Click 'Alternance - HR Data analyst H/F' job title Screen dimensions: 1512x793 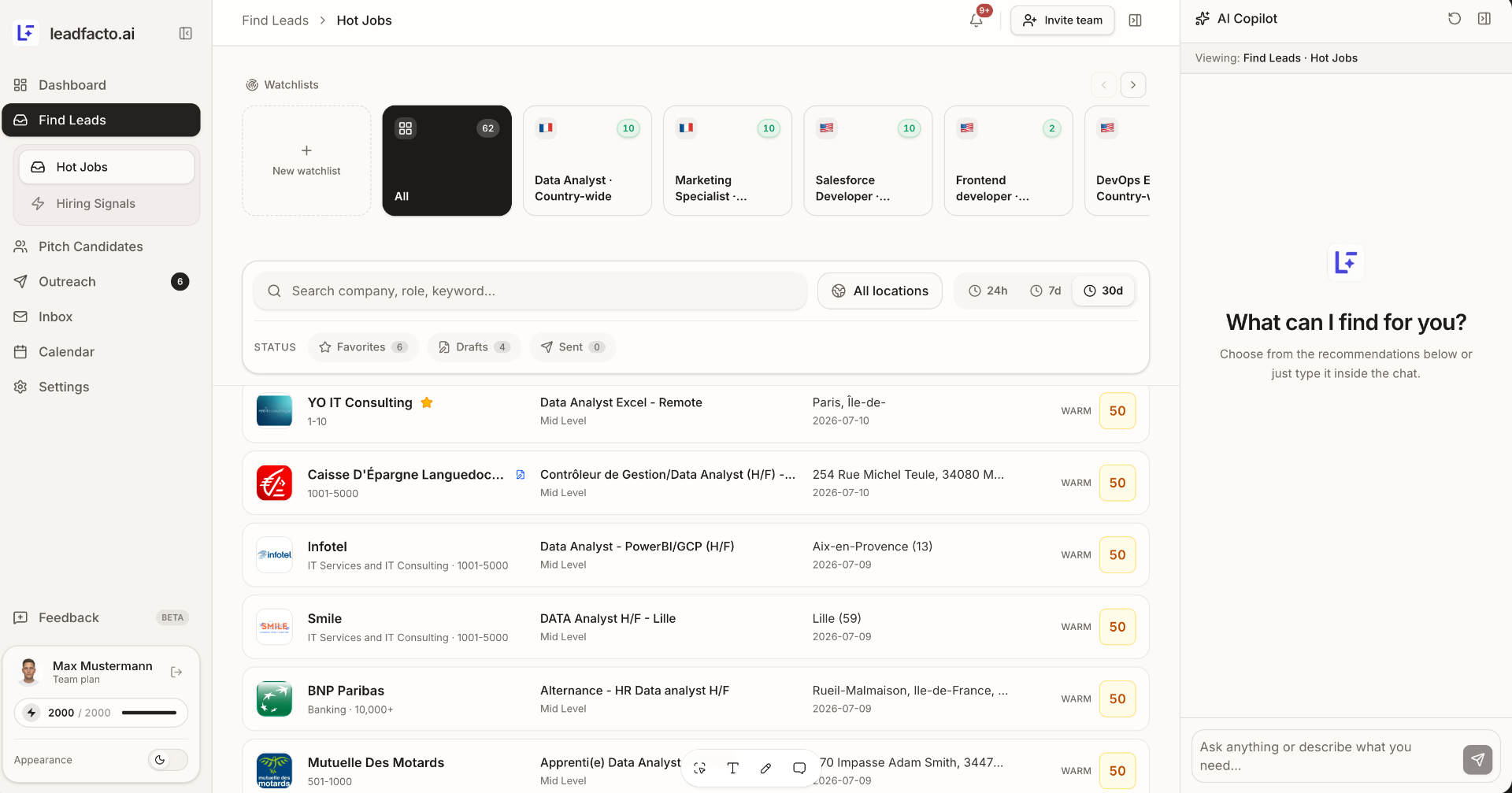[x=635, y=691]
